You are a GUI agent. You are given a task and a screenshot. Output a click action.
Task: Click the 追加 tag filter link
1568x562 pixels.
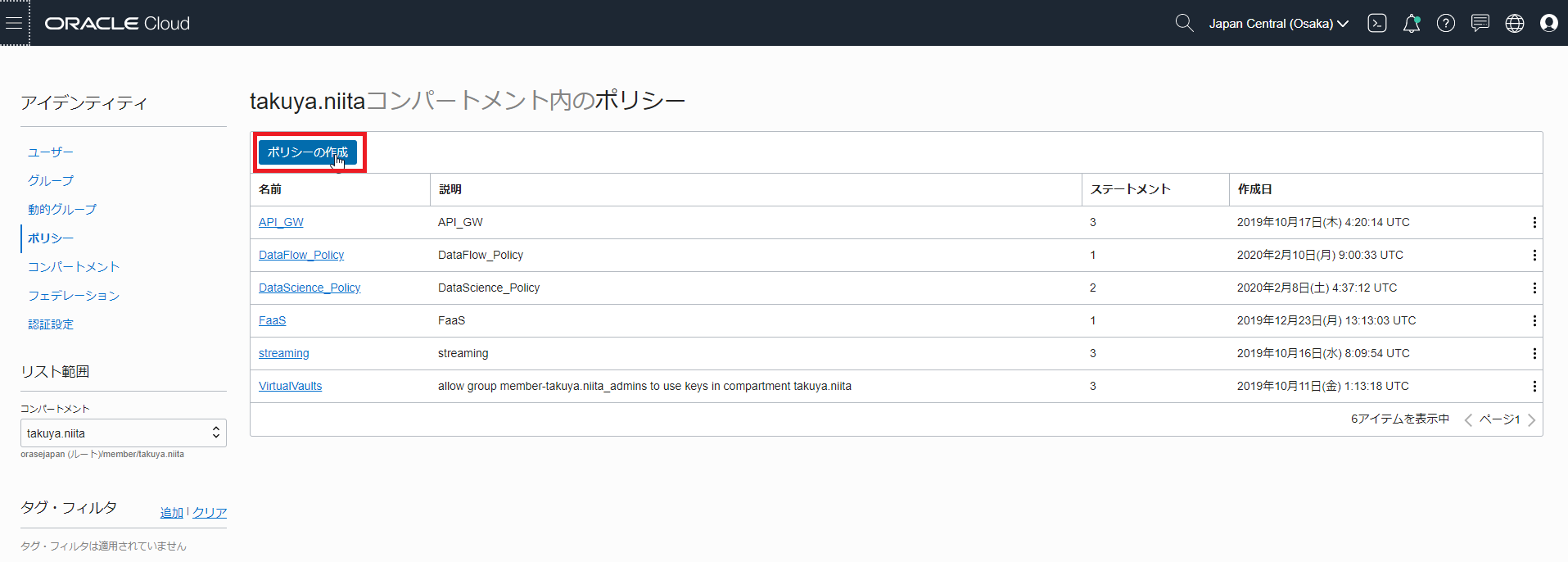171,513
